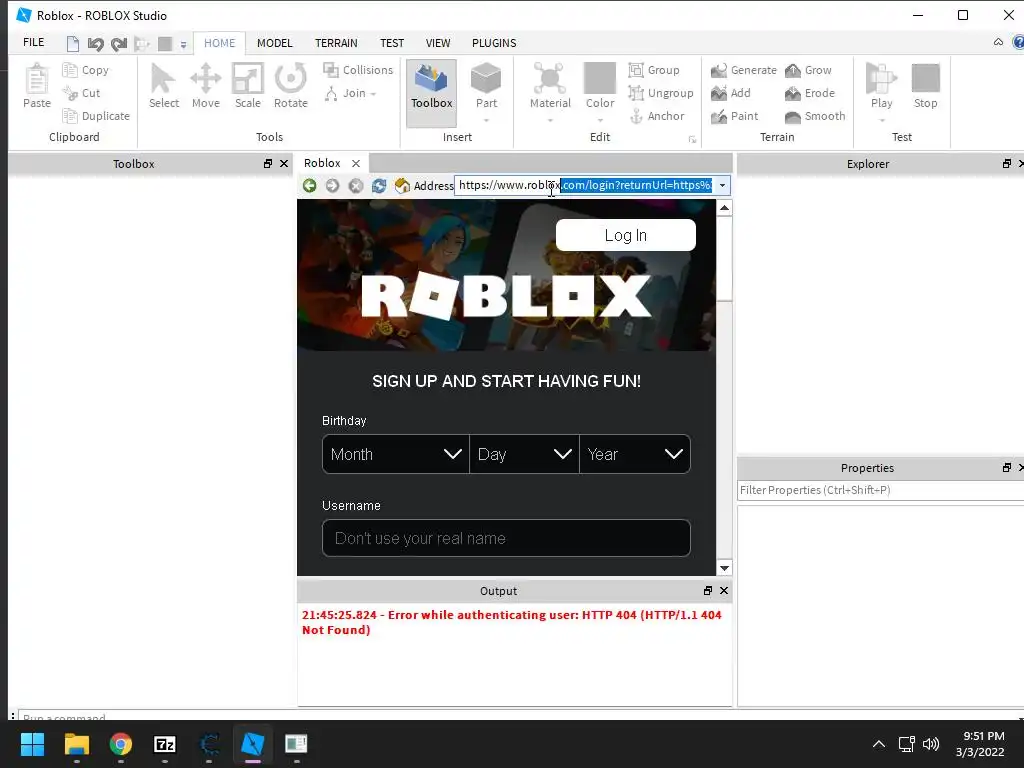Click the Group button
The width and height of the screenshot is (1024, 768).
[654, 70]
